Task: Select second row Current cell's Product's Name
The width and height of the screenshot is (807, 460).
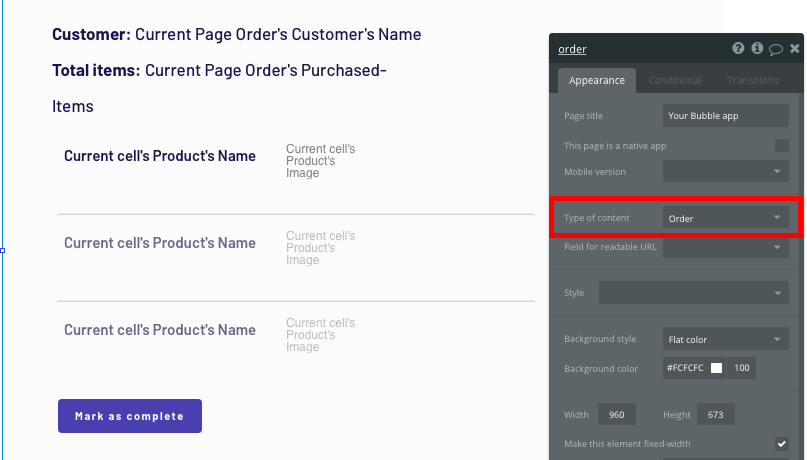Action: tap(160, 243)
